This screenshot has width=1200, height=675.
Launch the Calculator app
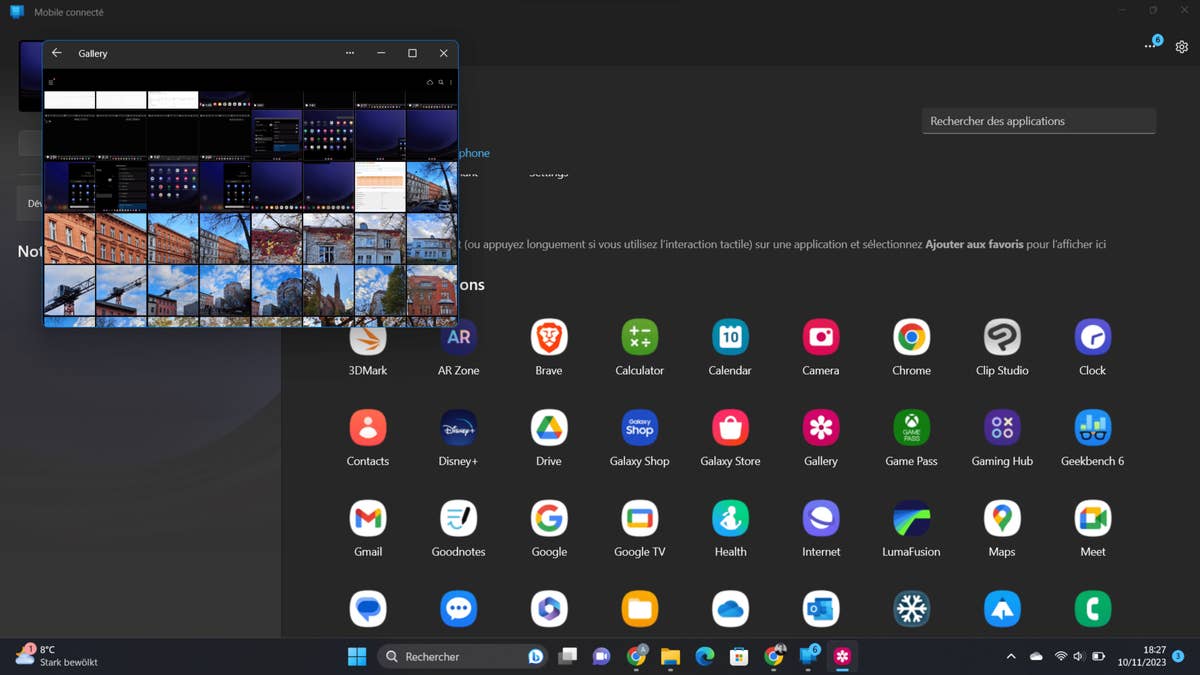coord(639,338)
